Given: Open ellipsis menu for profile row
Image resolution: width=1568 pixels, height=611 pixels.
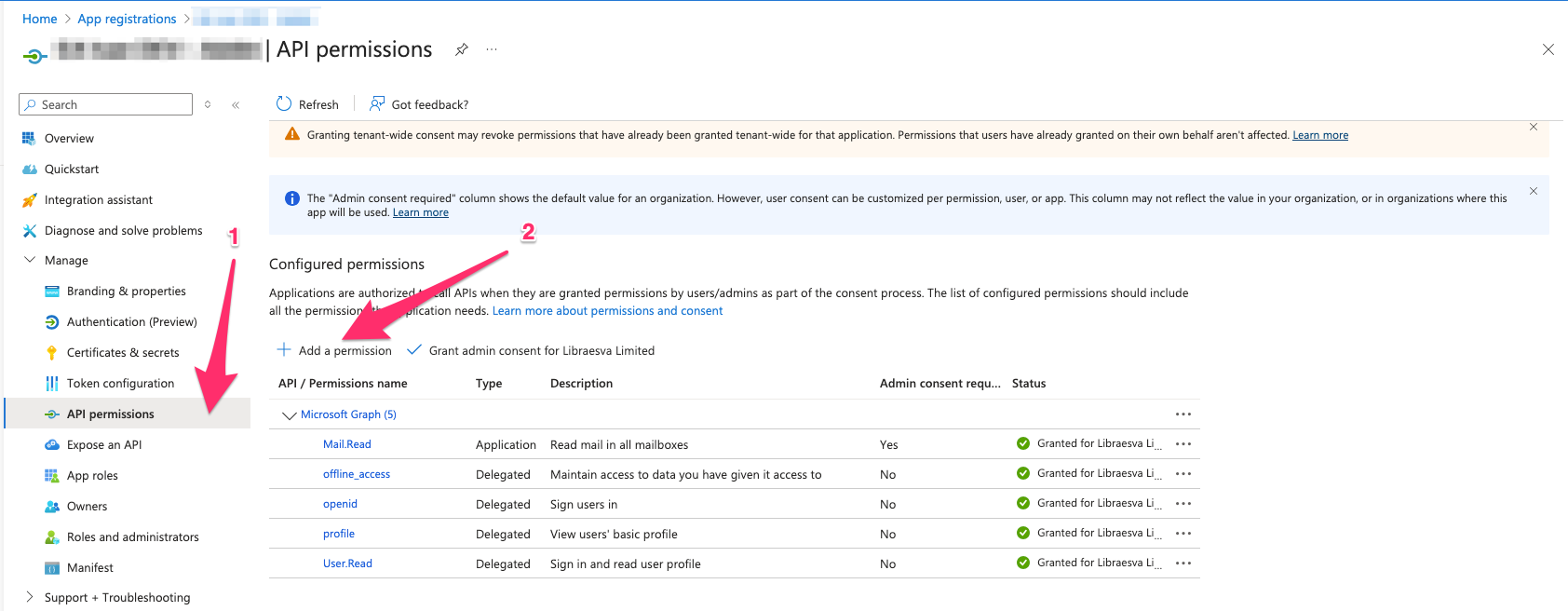Looking at the screenshot, I should [x=1183, y=534].
